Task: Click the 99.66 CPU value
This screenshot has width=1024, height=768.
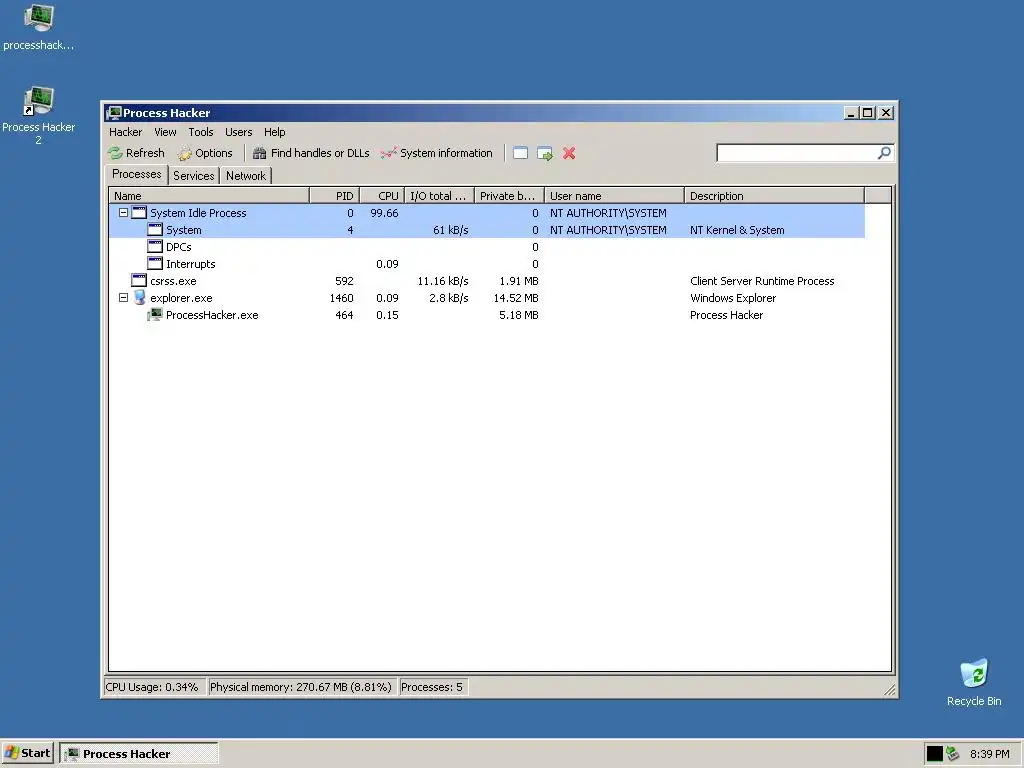Action: 384,213
